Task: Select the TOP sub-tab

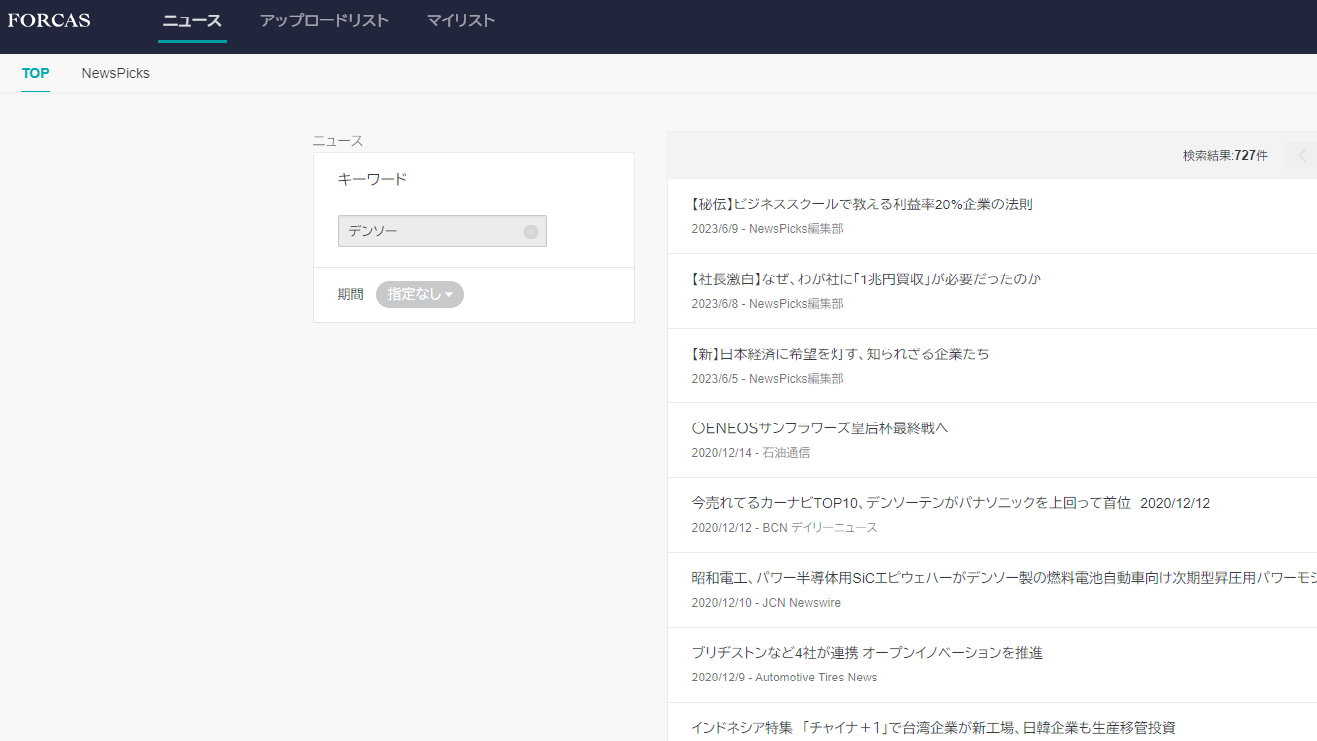Action: click(x=35, y=73)
